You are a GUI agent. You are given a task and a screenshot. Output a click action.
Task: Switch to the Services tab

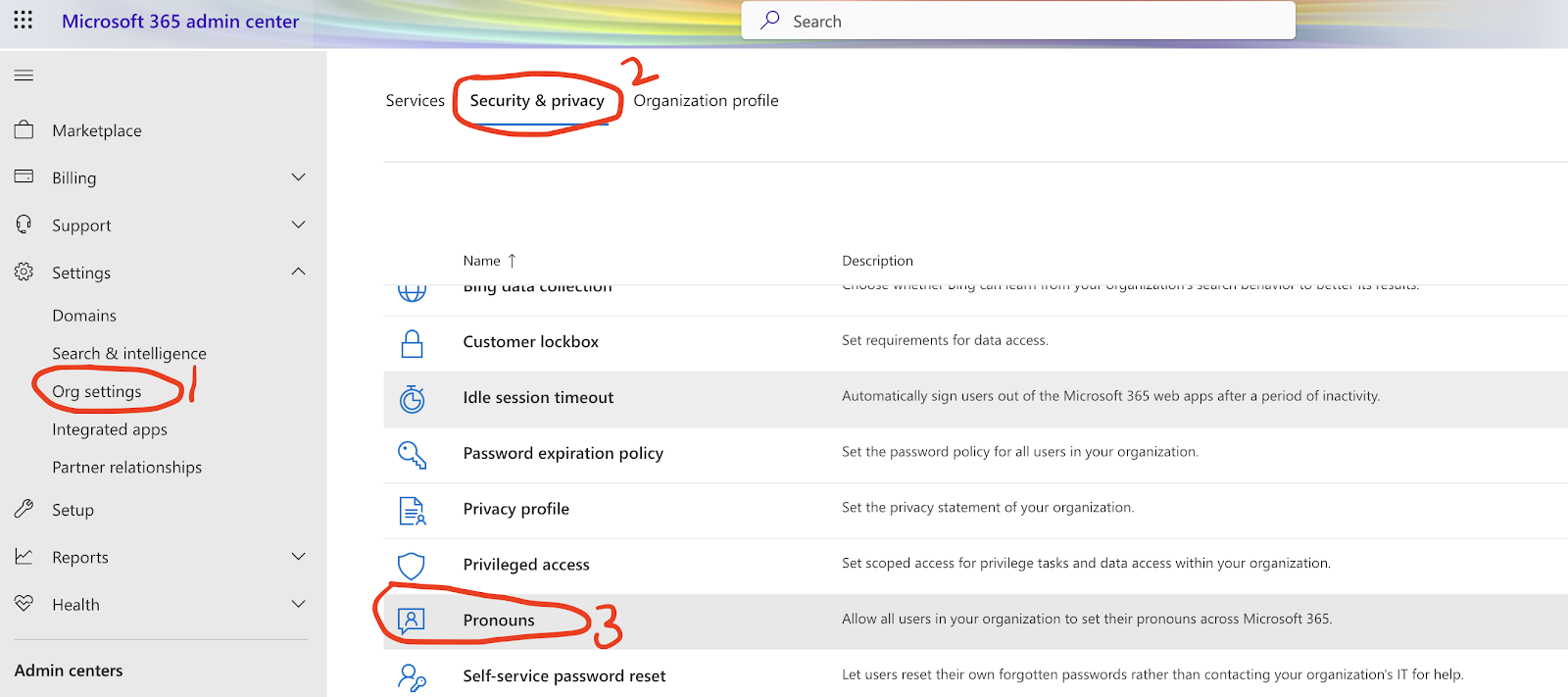click(415, 100)
